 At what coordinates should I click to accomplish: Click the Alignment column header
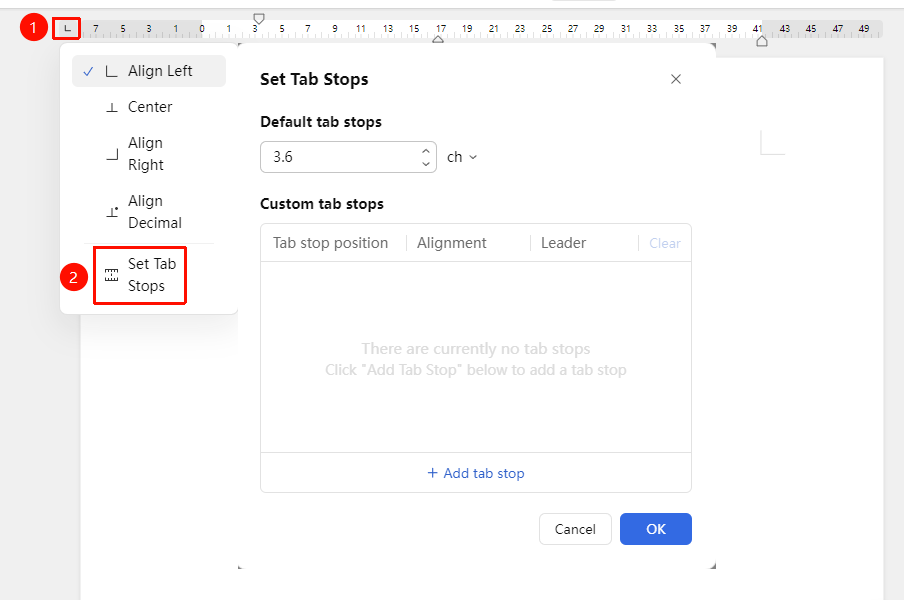point(451,243)
